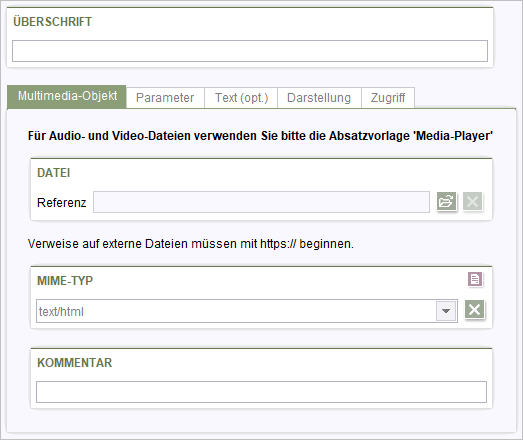The width and height of the screenshot is (523, 440).
Task: Click the MIME-TYP section heading
Action: click(65, 281)
